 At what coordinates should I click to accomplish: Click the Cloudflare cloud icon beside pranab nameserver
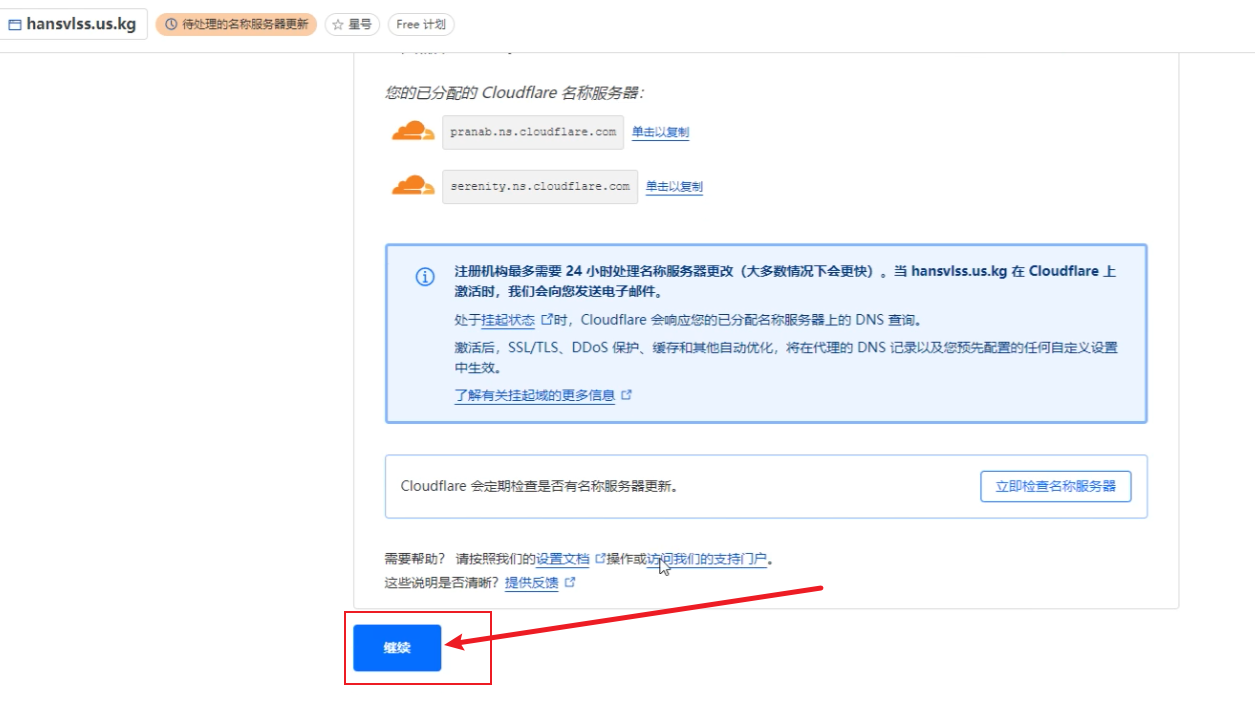(x=412, y=131)
